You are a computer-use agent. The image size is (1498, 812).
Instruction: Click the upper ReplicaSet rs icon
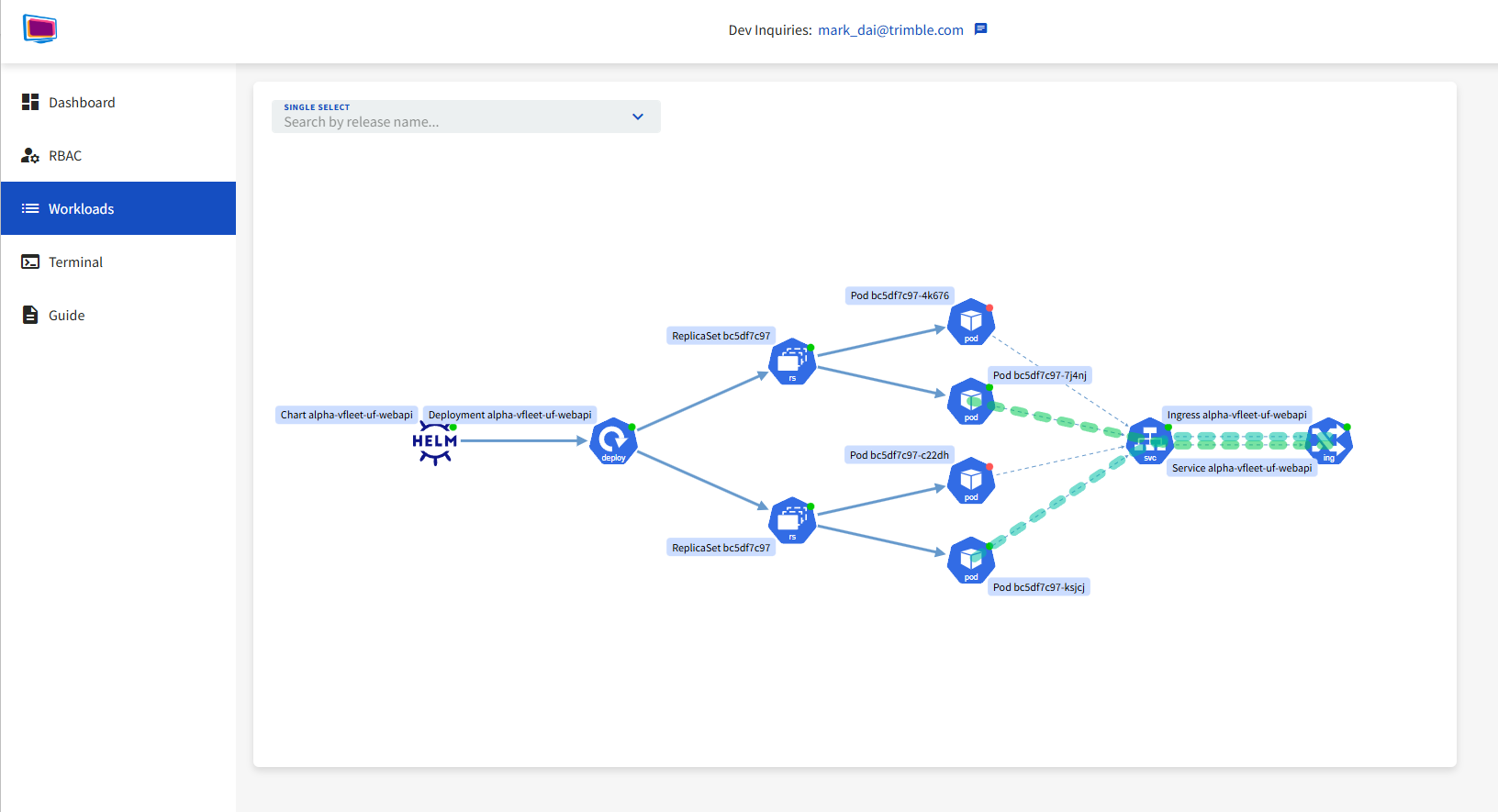point(792,362)
